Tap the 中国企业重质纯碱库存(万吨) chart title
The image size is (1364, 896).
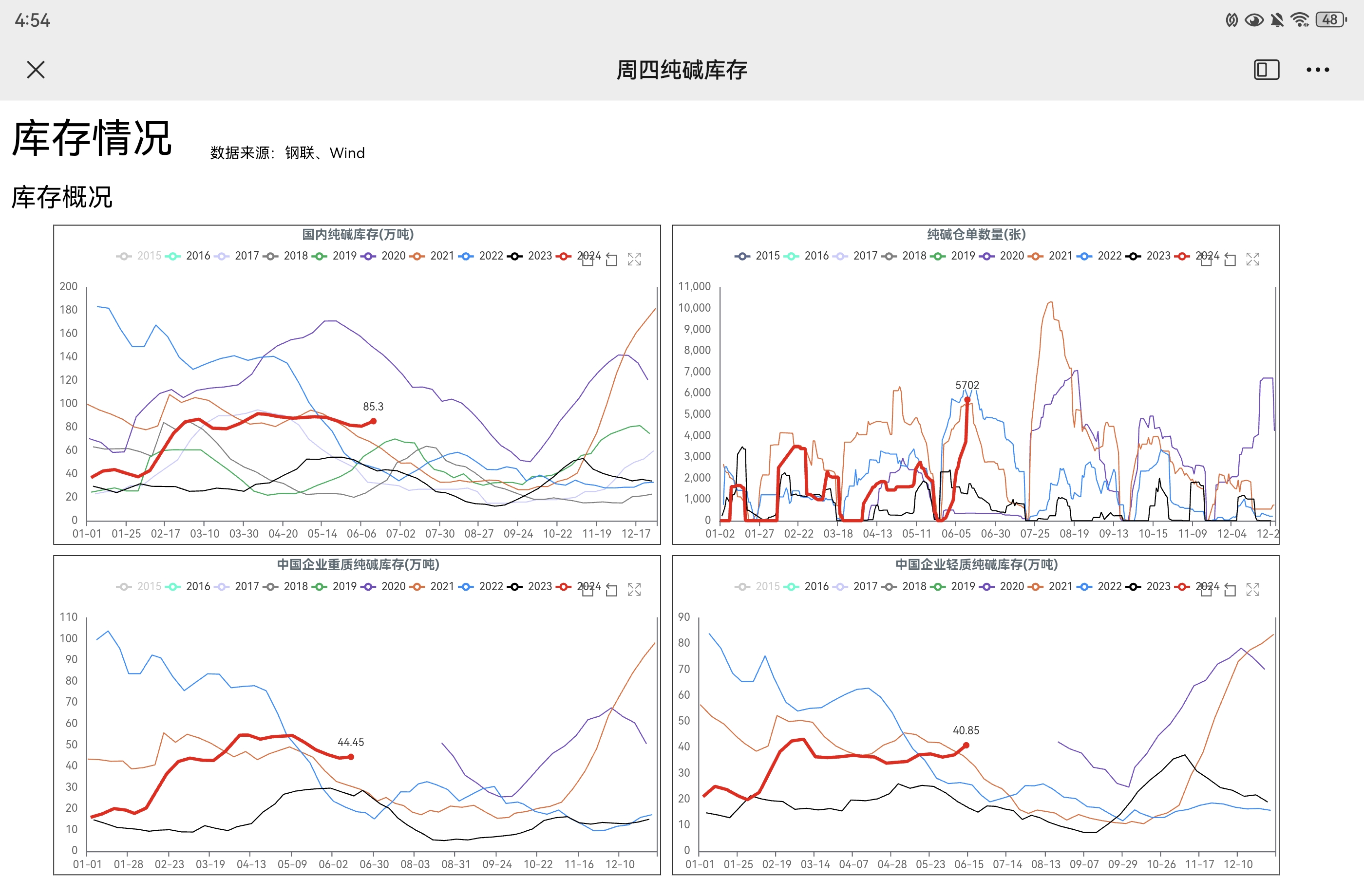(358, 565)
